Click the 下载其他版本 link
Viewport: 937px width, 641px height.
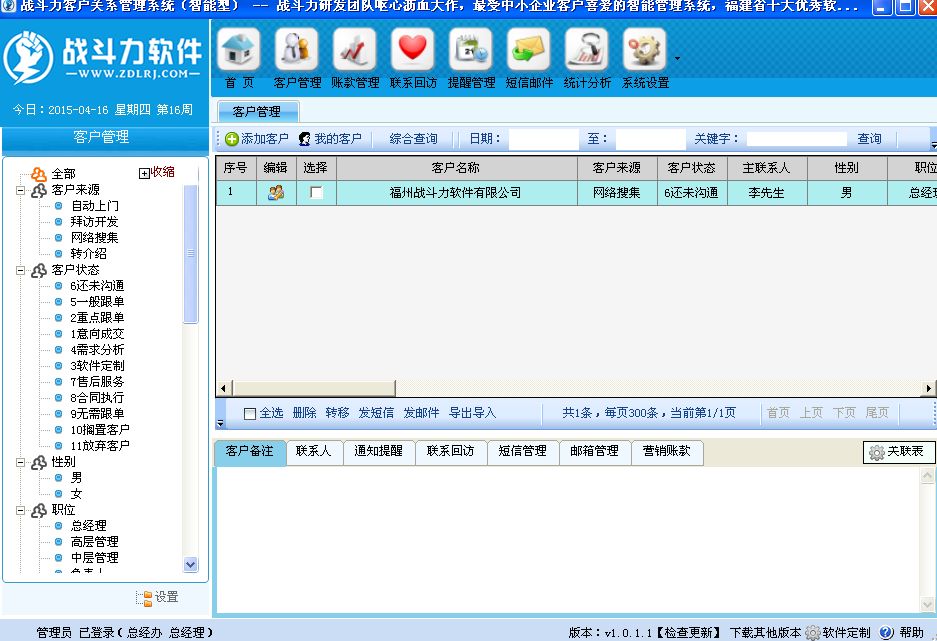[765, 633]
